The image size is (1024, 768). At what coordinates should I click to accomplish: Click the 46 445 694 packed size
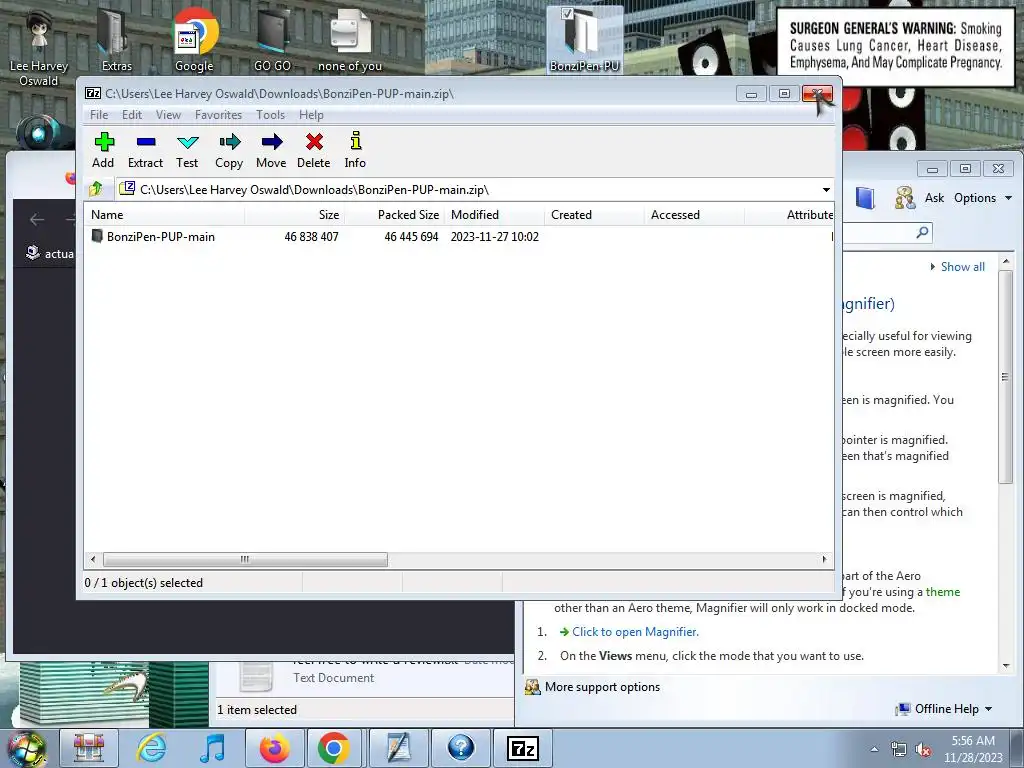coord(411,237)
